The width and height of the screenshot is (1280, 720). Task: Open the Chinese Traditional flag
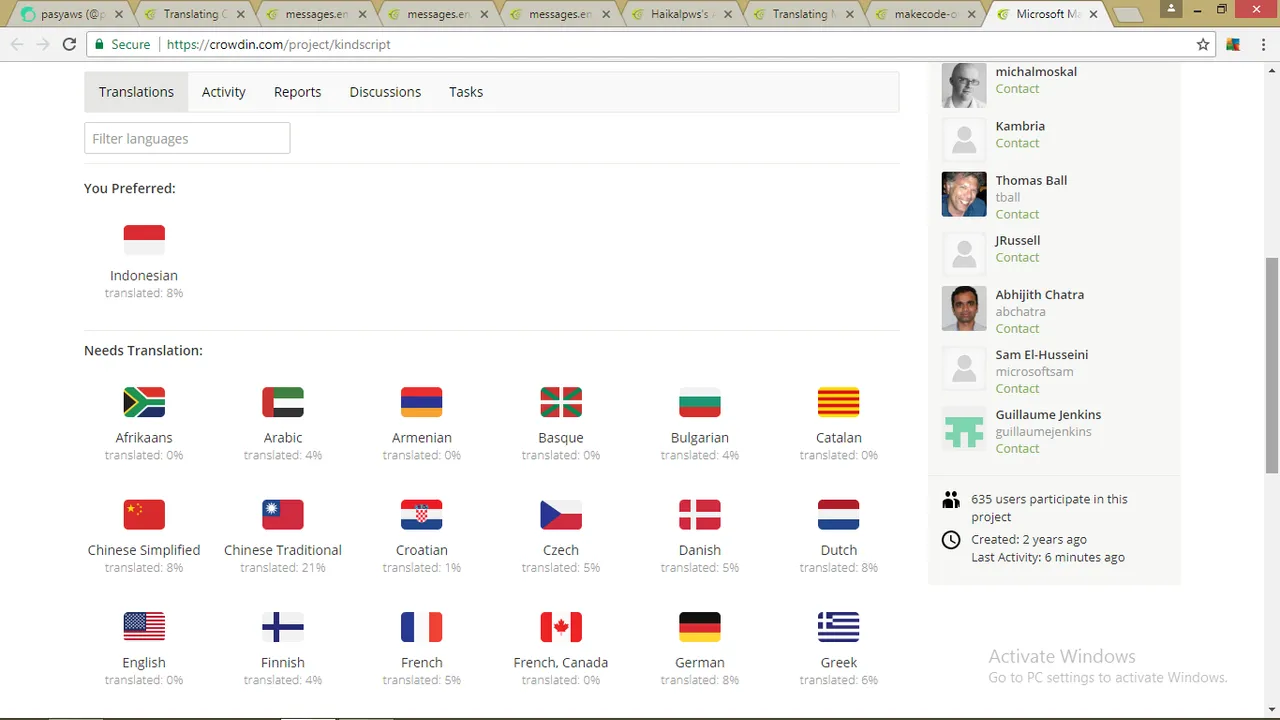pyautogui.click(x=283, y=514)
